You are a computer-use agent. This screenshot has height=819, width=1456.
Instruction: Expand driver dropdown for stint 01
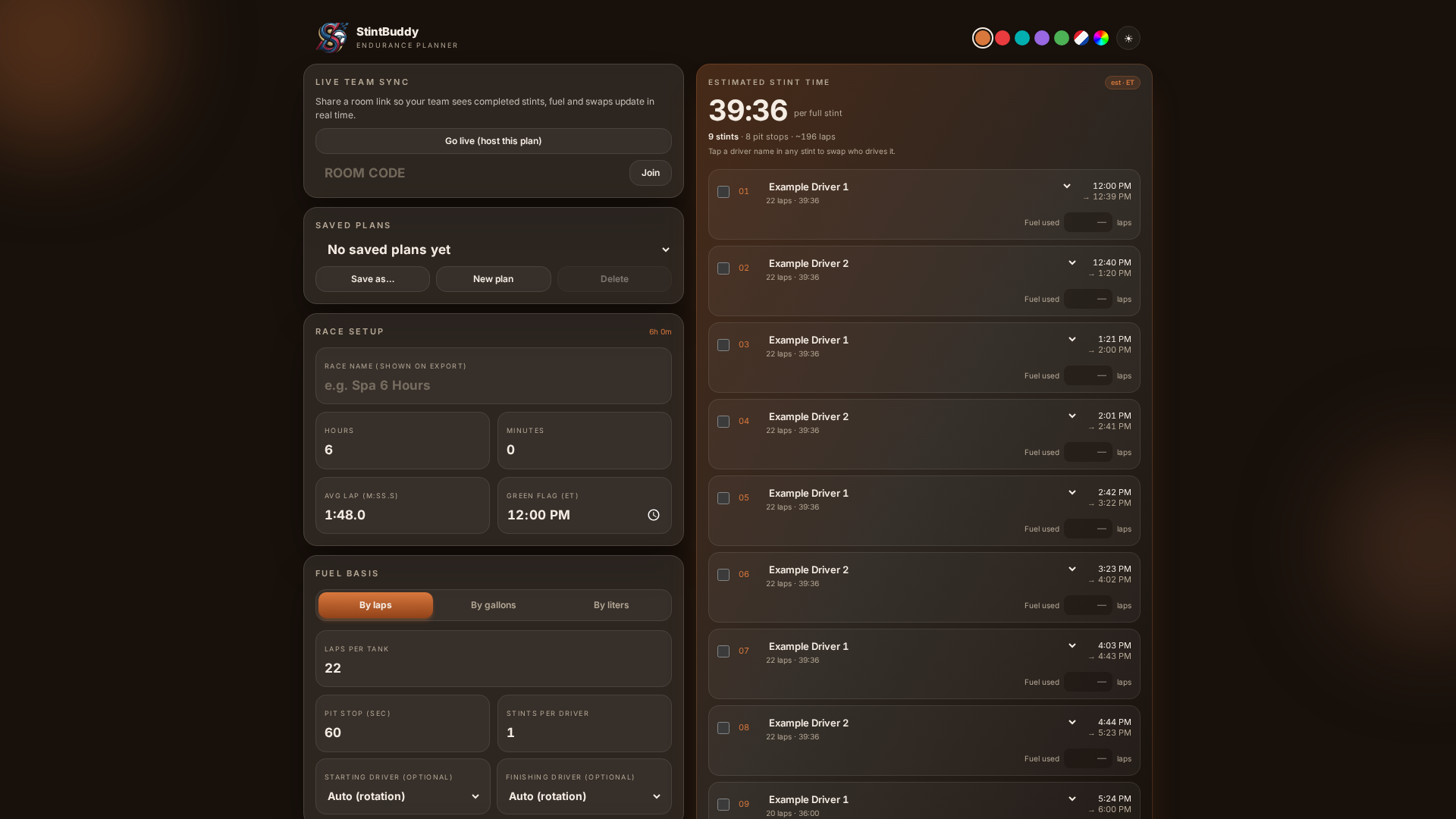pos(1067,186)
